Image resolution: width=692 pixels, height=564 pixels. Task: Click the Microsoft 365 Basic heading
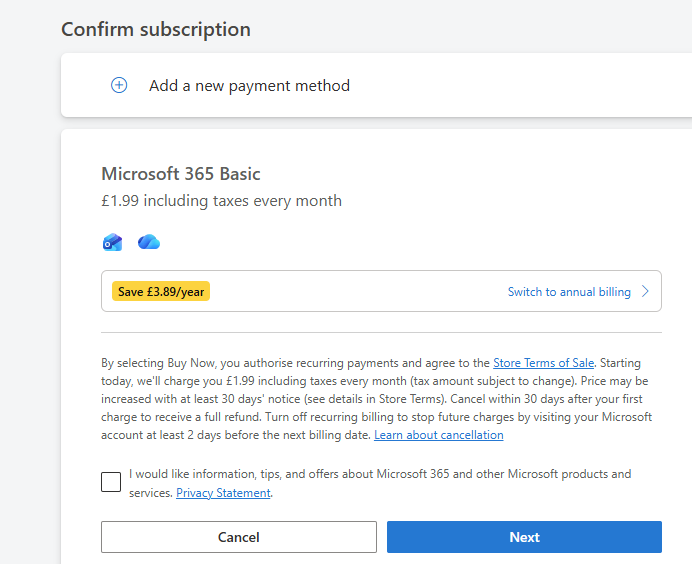(x=181, y=174)
